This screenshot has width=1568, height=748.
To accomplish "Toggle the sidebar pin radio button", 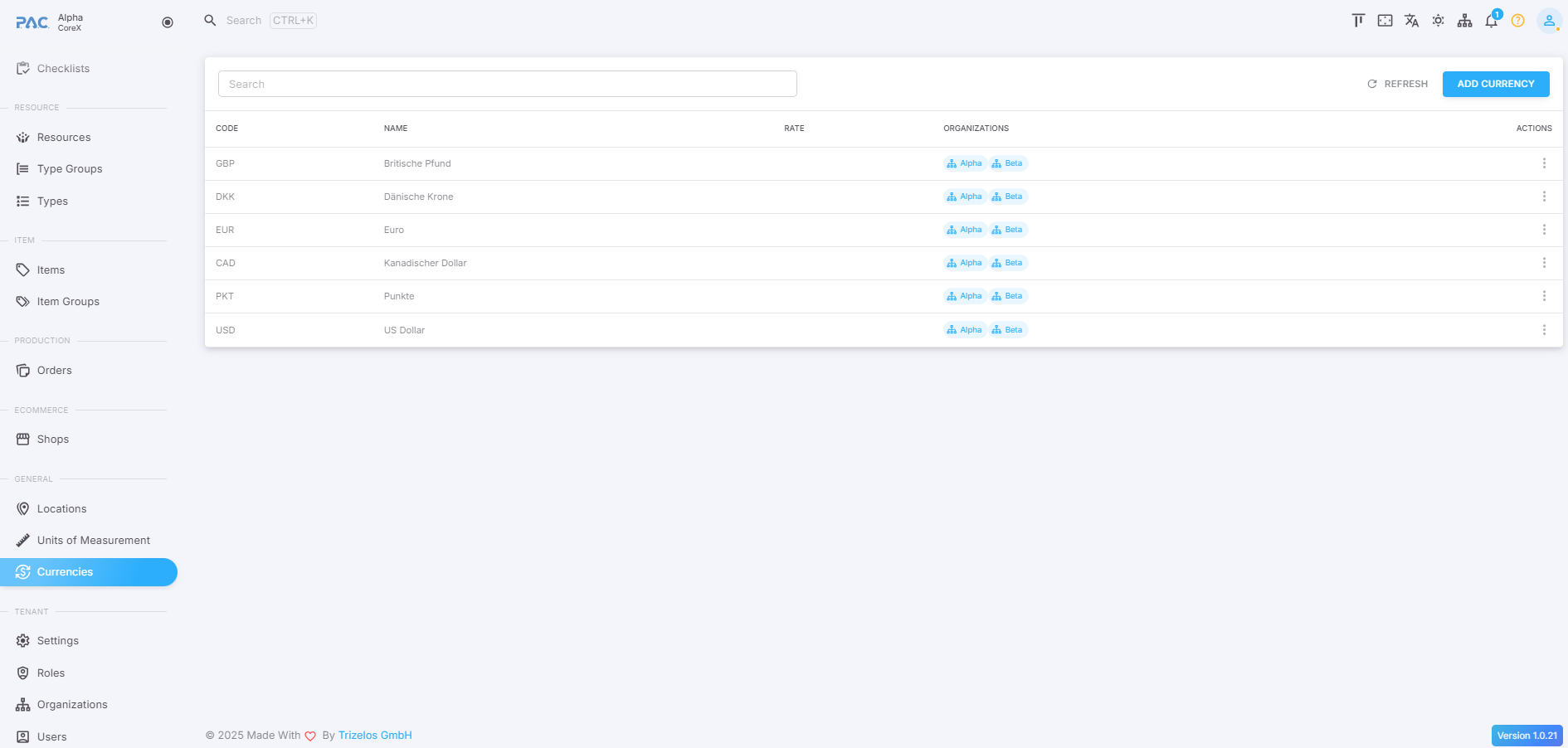I will click(168, 22).
